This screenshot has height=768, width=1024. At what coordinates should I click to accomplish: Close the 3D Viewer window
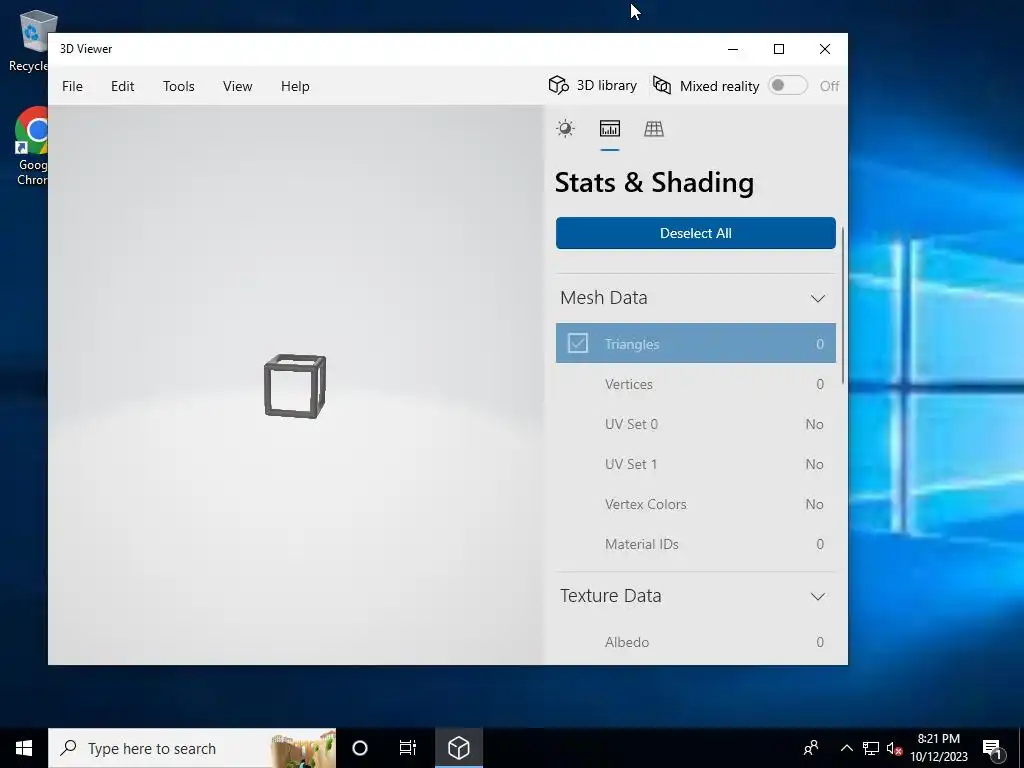pyautogui.click(x=825, y=49)
